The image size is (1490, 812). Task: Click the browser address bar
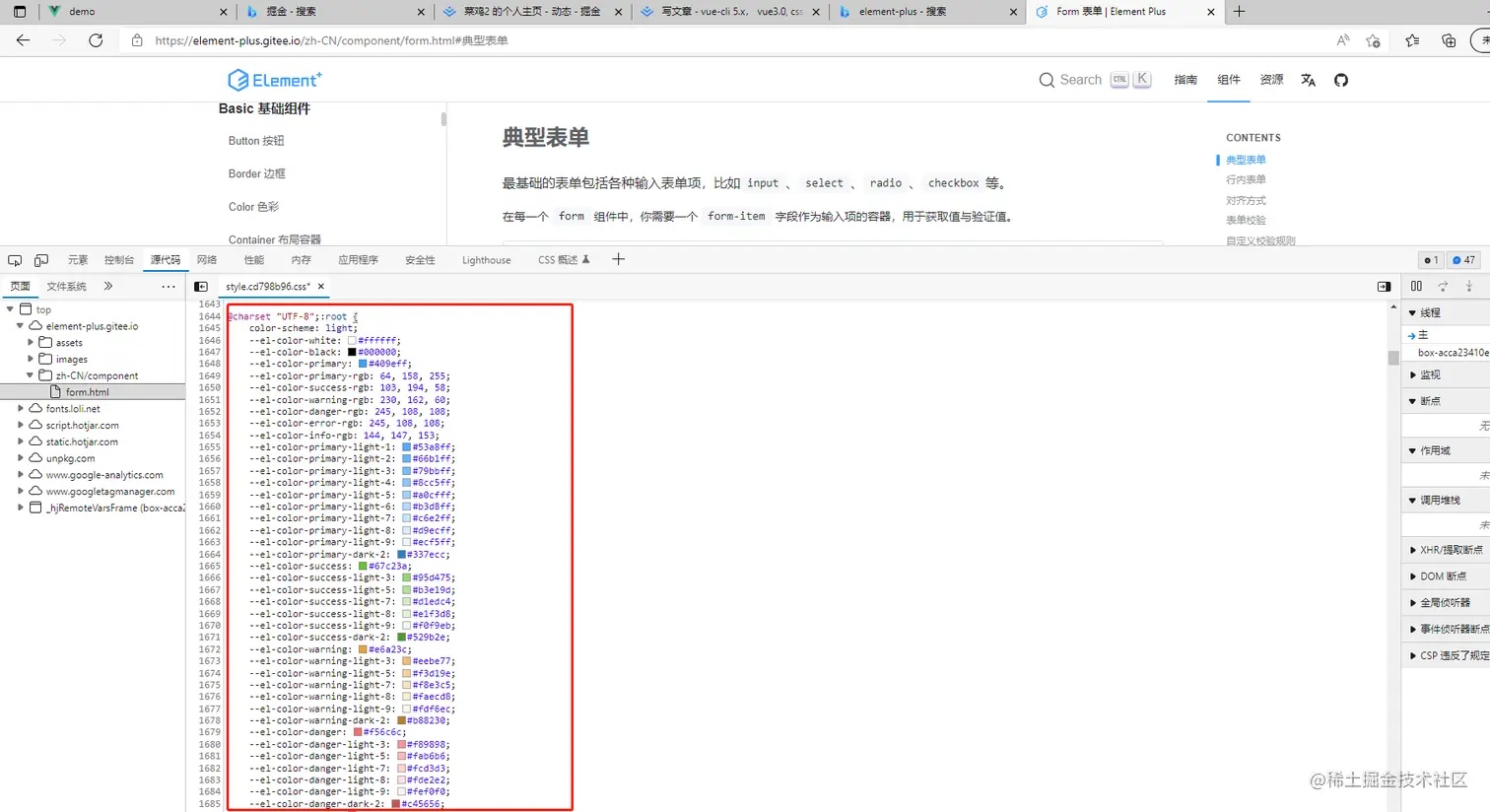click(729, 40)
